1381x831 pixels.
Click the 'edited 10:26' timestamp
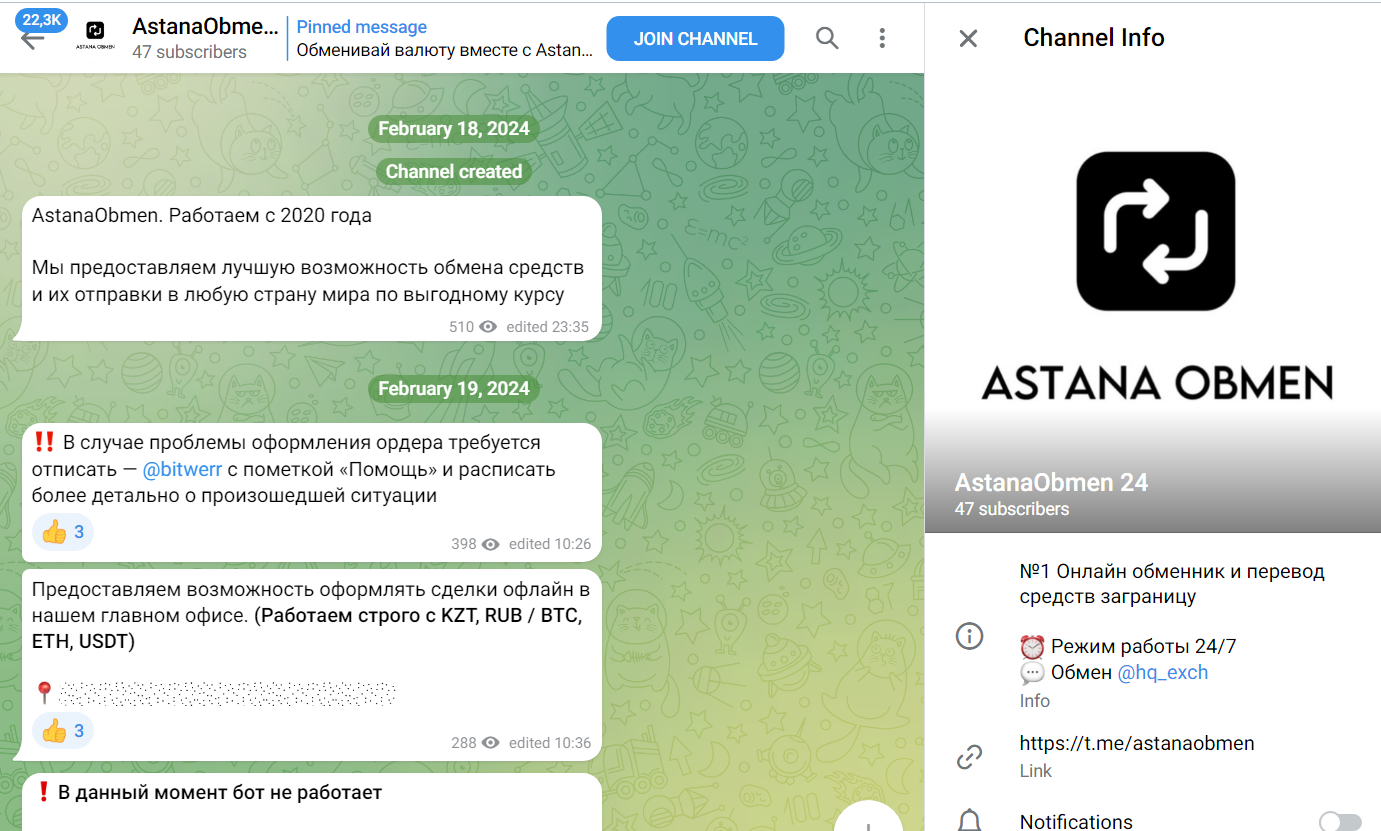[550, 544]
